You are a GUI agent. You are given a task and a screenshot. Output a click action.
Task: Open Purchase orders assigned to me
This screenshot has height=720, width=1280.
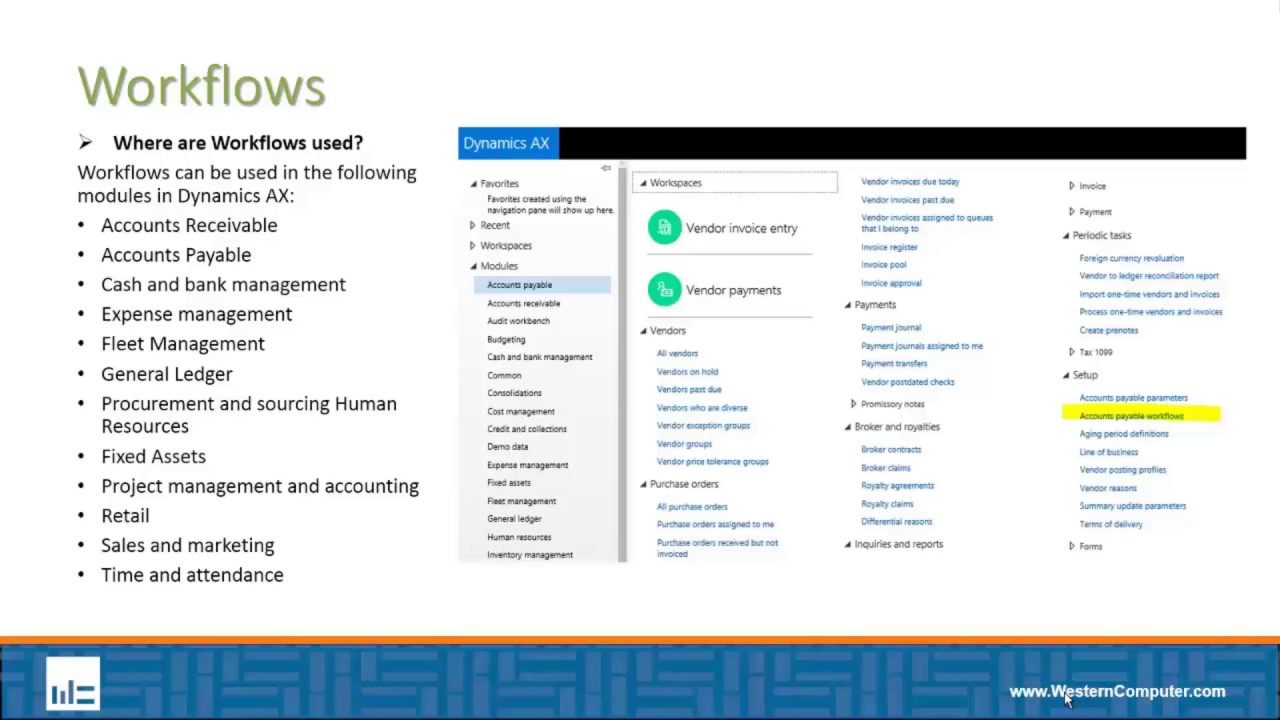(715, 524)
